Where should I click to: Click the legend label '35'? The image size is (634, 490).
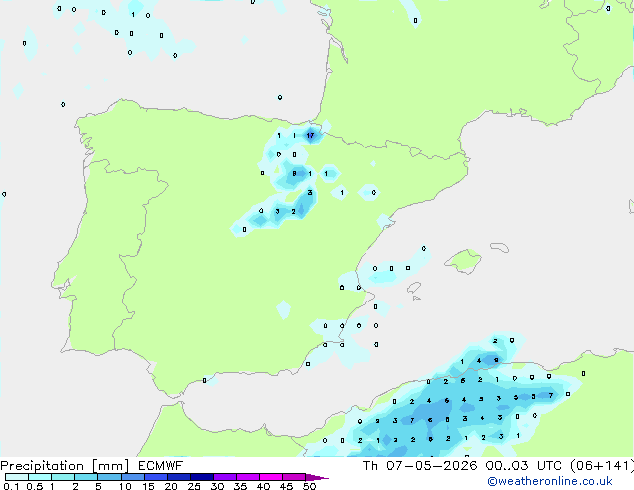(240, 486)
